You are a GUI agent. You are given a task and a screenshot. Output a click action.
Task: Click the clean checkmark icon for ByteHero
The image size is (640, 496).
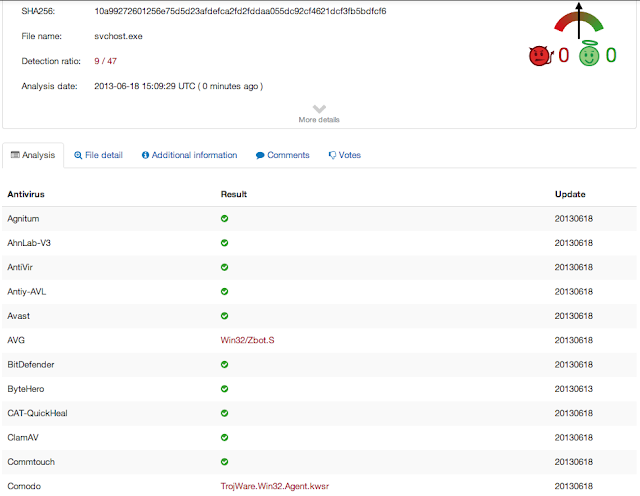coord(224,389)
